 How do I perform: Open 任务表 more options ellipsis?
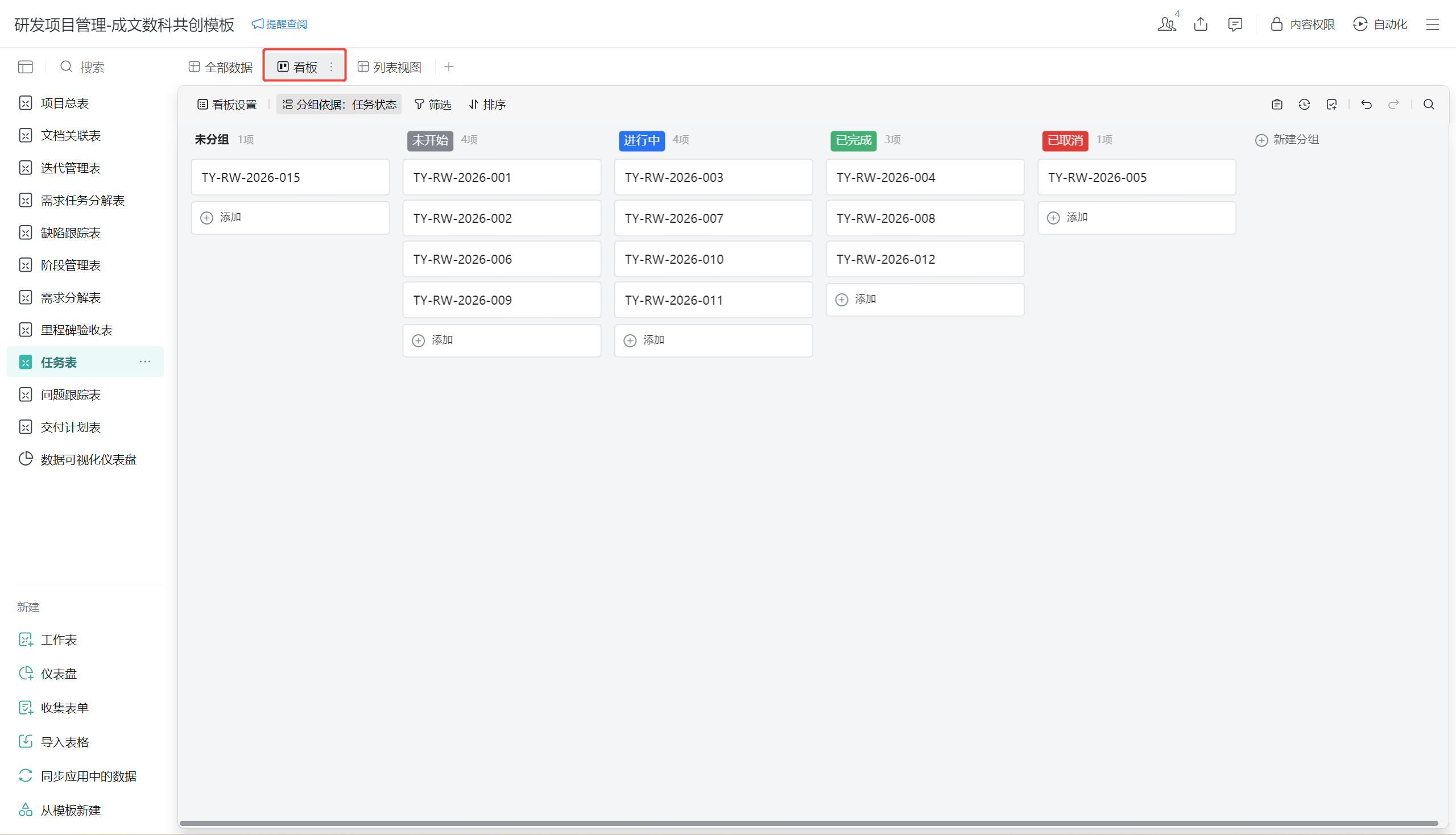144,362
